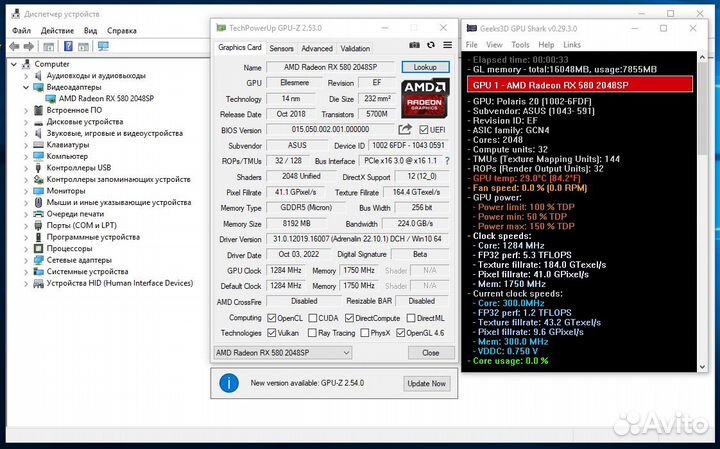Open the GPU-Z hamburger menu

point(447,45)
